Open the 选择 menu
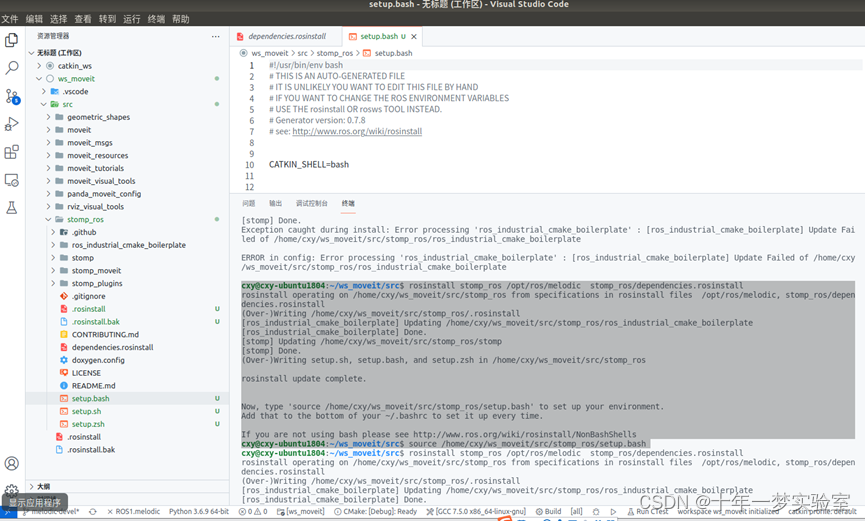Screen dimensions: 865x521 pyautogui.click(x=58, y=19)
